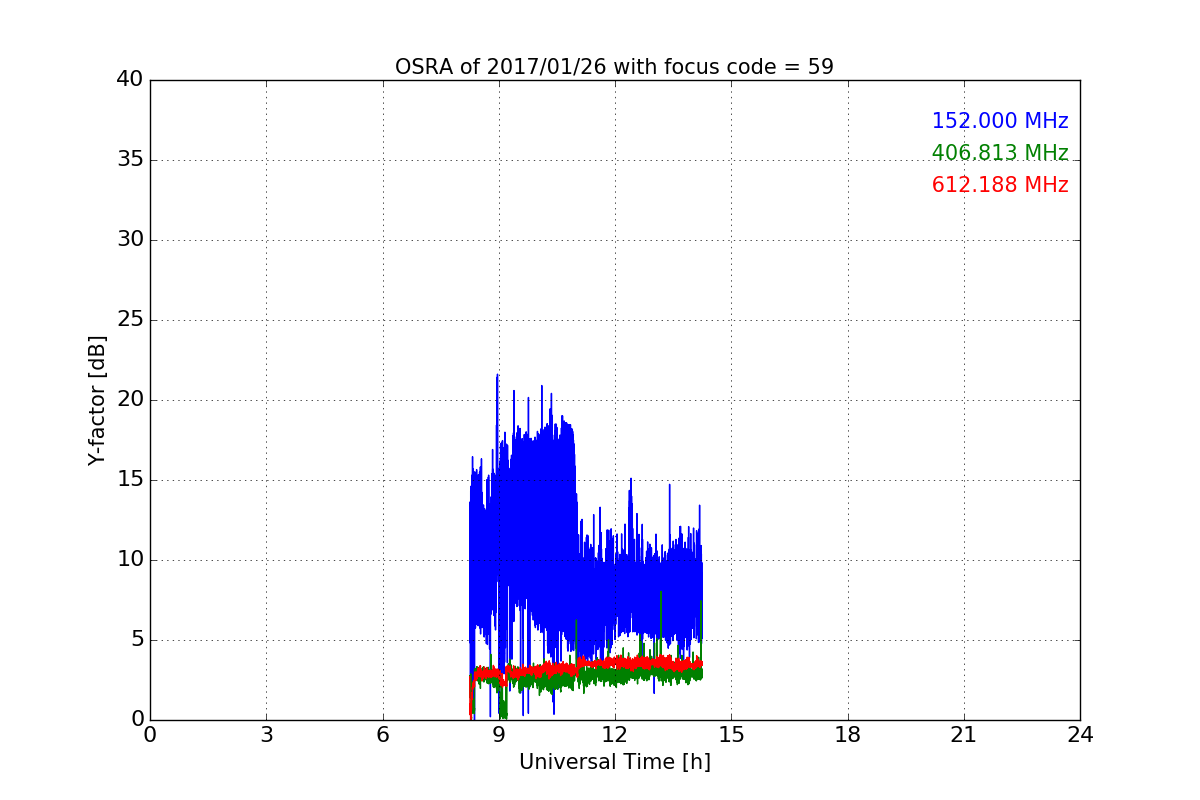Click the plot title "OSRA of 2017/01/26 with focus code = 59"
1200x800 pixels.
[x=614, y=67]
